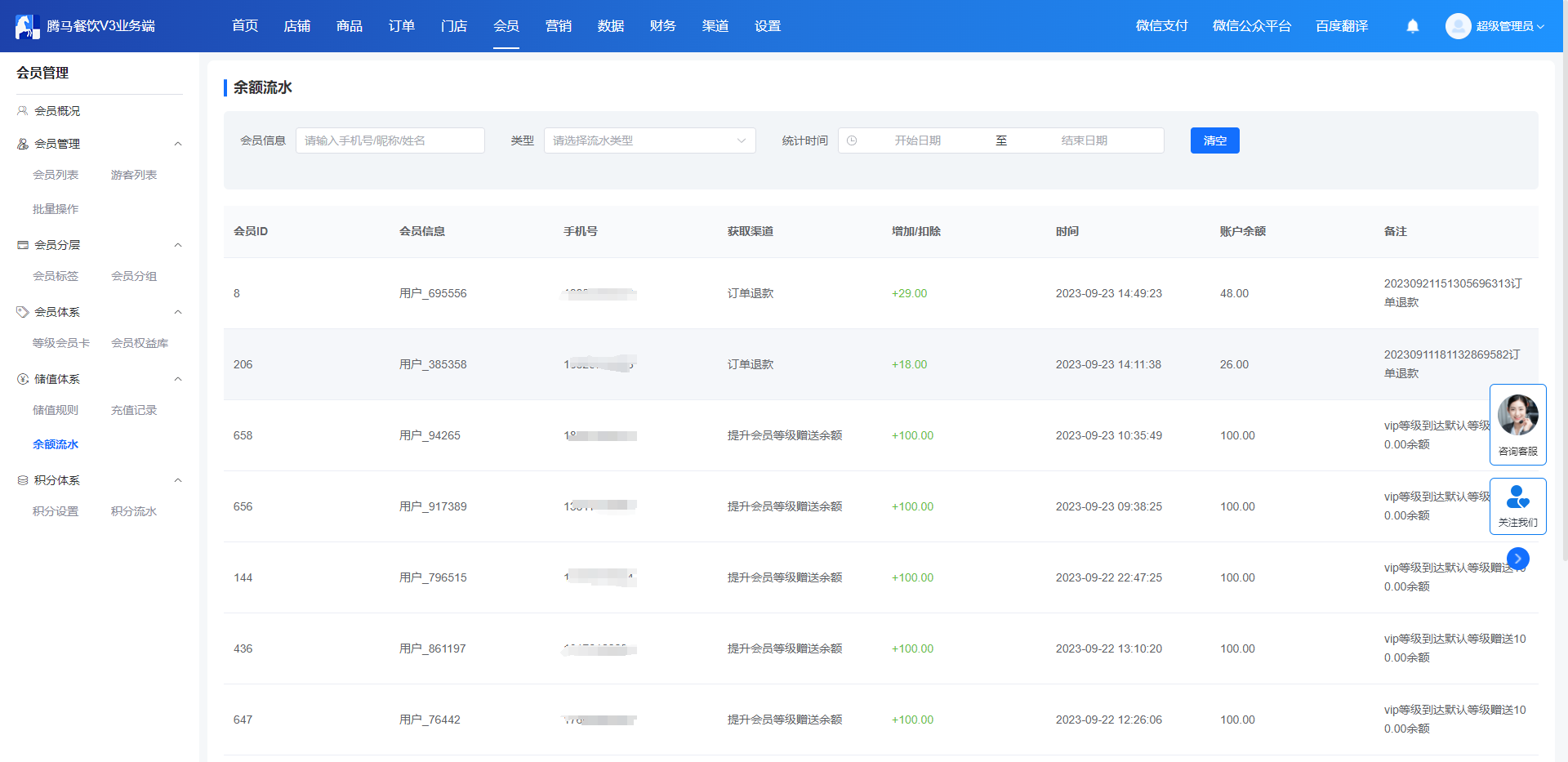The height and width of the screenshot is (762, 1568).
Task: Open 等级会员卡 in sidebar
Action: (x=61, y=343)
